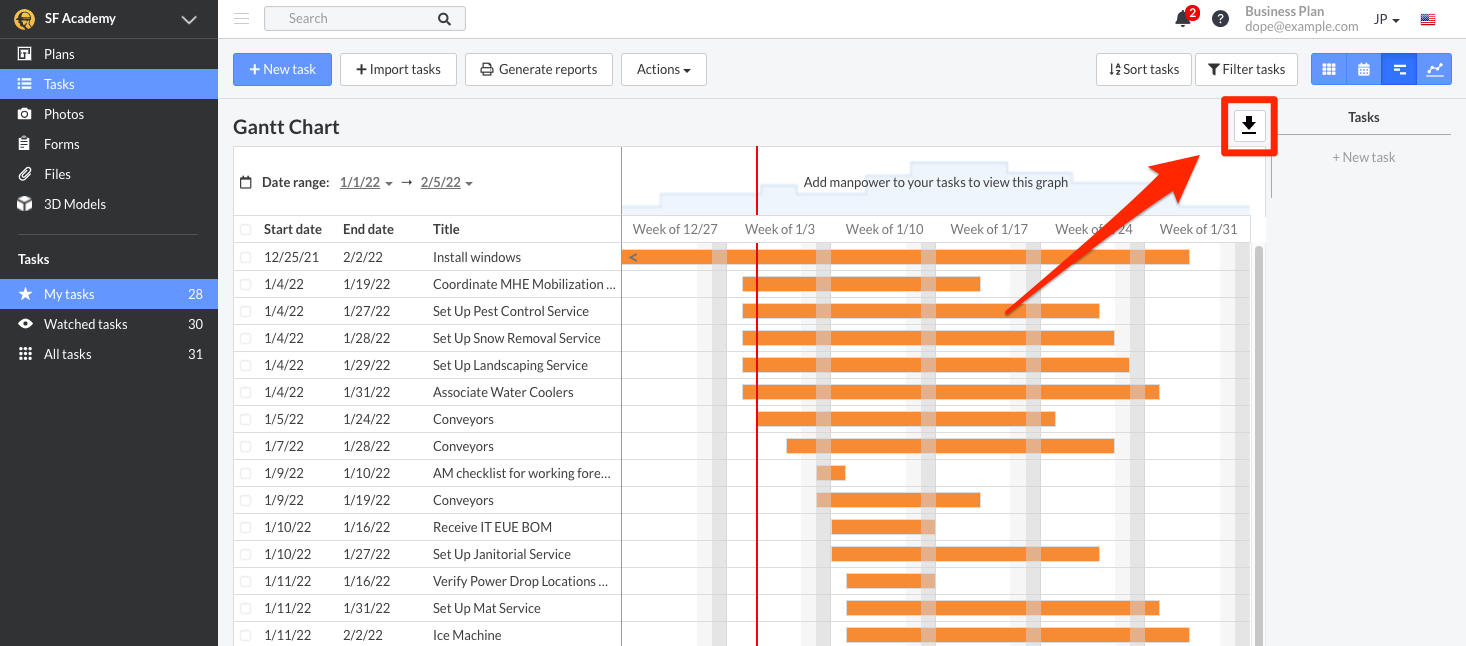Click into the Search input field
This screenshot has width=1466, height=646.
pyautogui.click(x=351, y=18)
